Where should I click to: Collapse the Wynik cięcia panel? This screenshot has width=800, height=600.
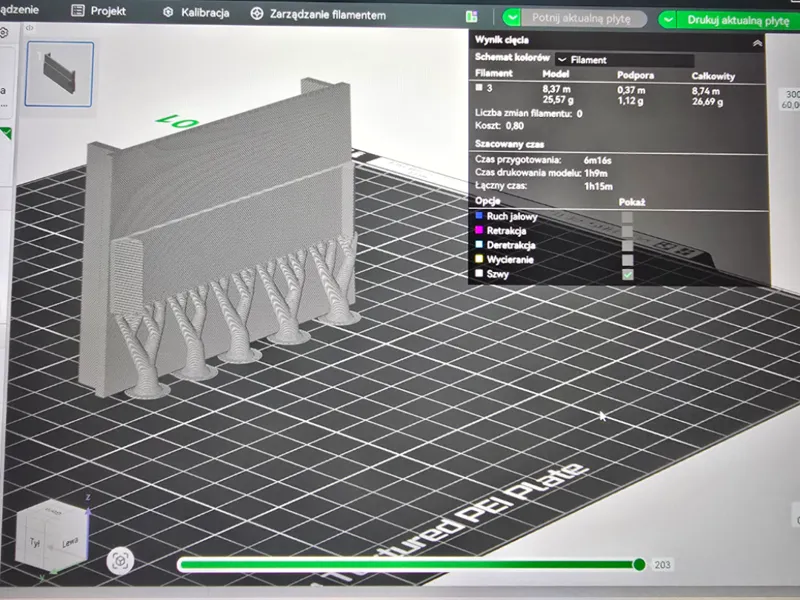[x=757, y=43]
